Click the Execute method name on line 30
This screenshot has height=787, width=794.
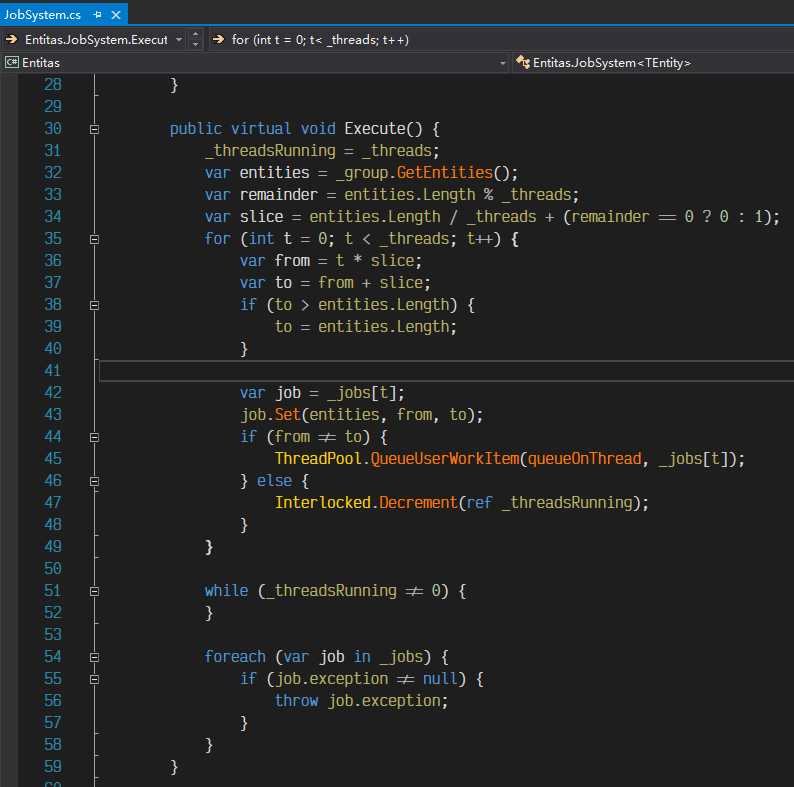[x=375, y=129]
